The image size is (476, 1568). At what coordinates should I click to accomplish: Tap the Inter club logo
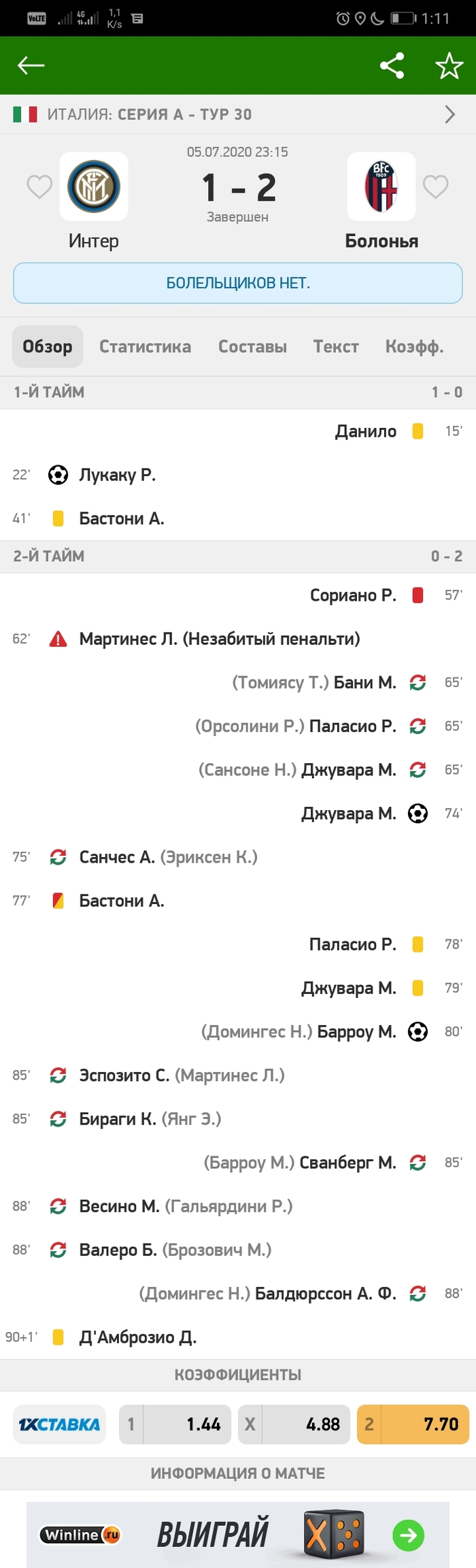tap(94, 186)
